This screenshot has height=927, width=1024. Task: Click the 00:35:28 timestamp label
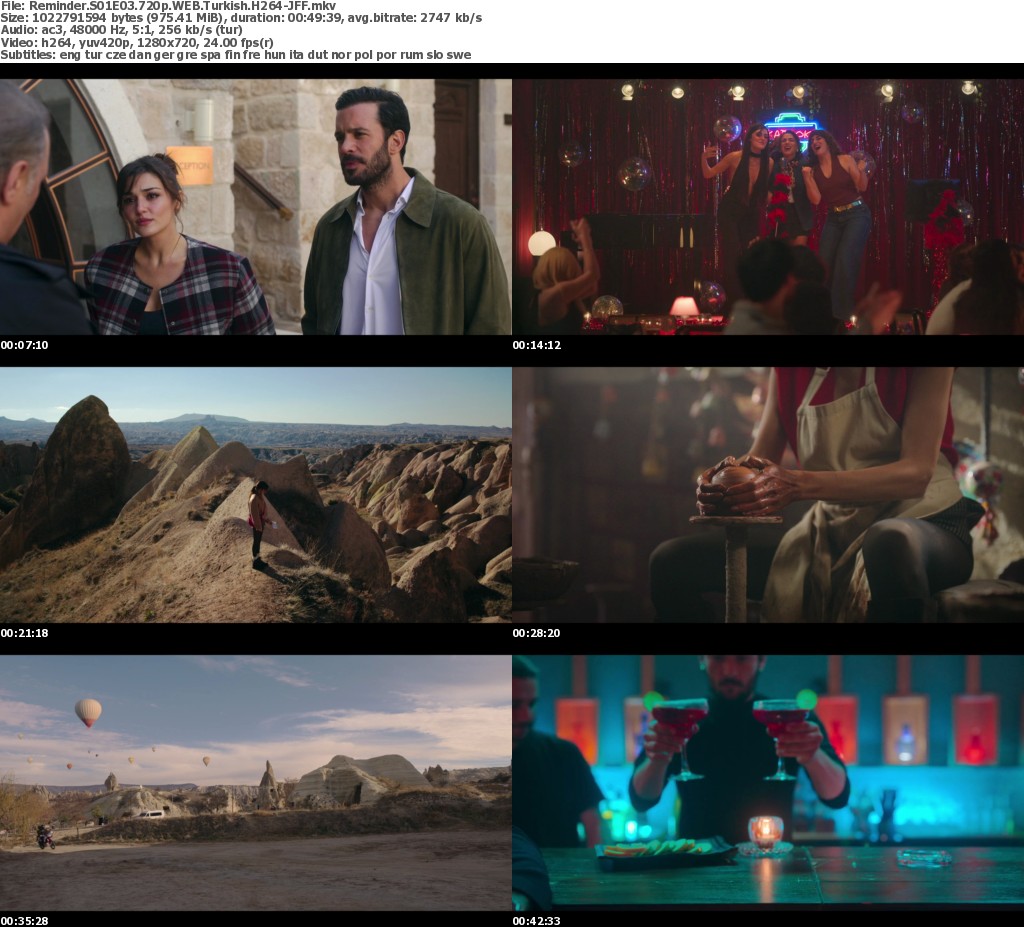point(24,920)
